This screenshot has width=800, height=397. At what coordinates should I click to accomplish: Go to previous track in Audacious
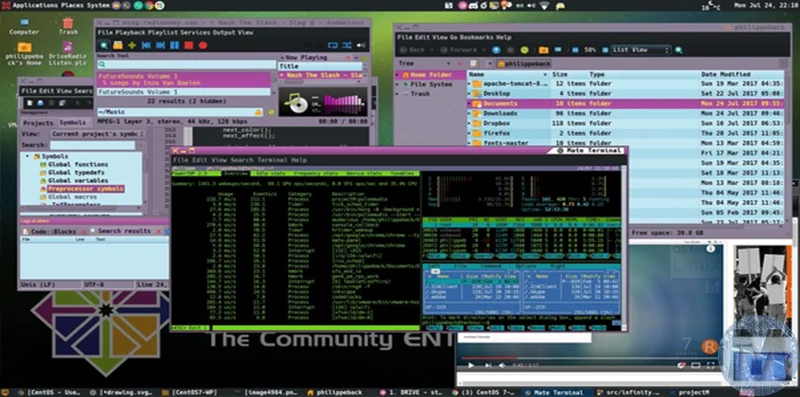tap(146, 45)
